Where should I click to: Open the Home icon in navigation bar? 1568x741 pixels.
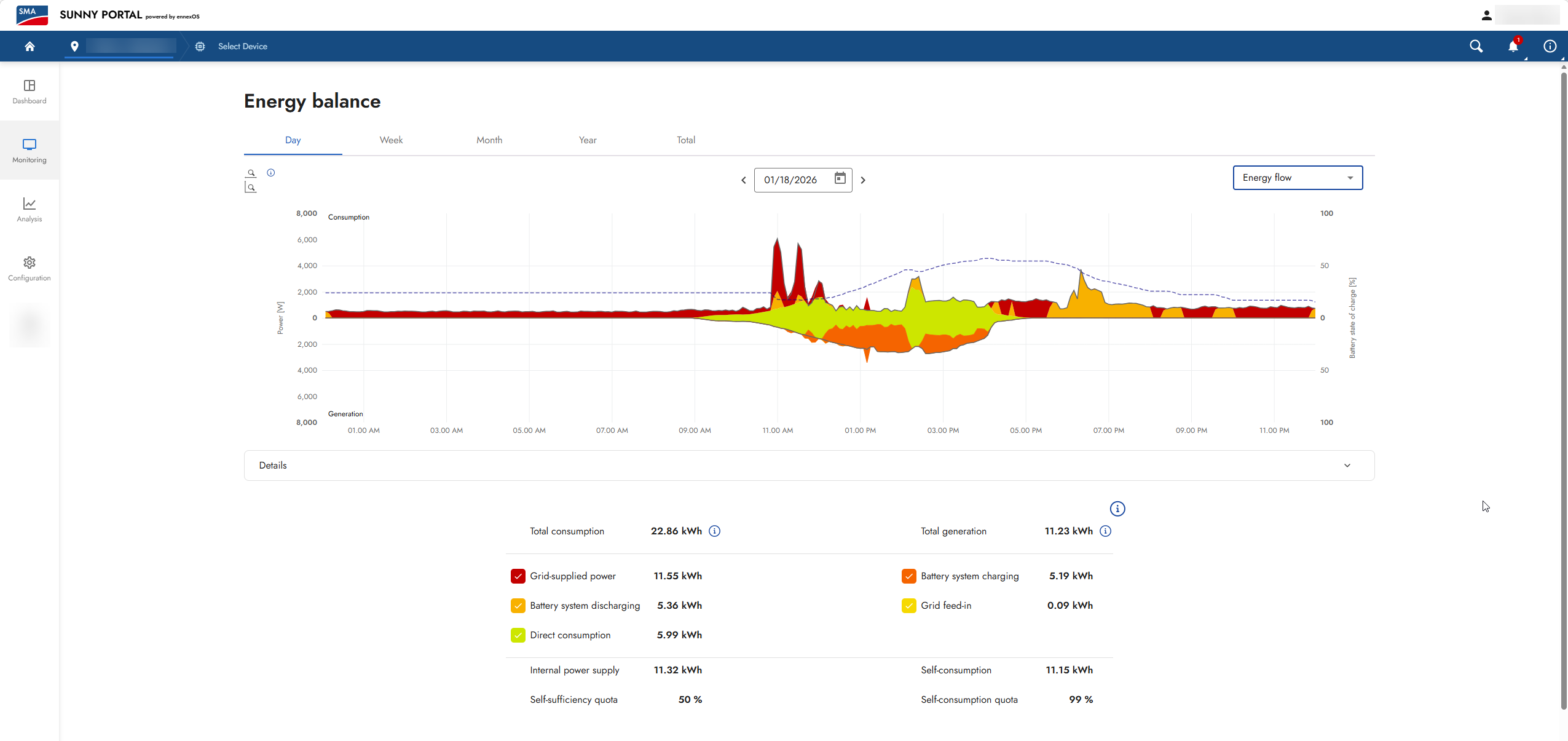tap(30, 46)
